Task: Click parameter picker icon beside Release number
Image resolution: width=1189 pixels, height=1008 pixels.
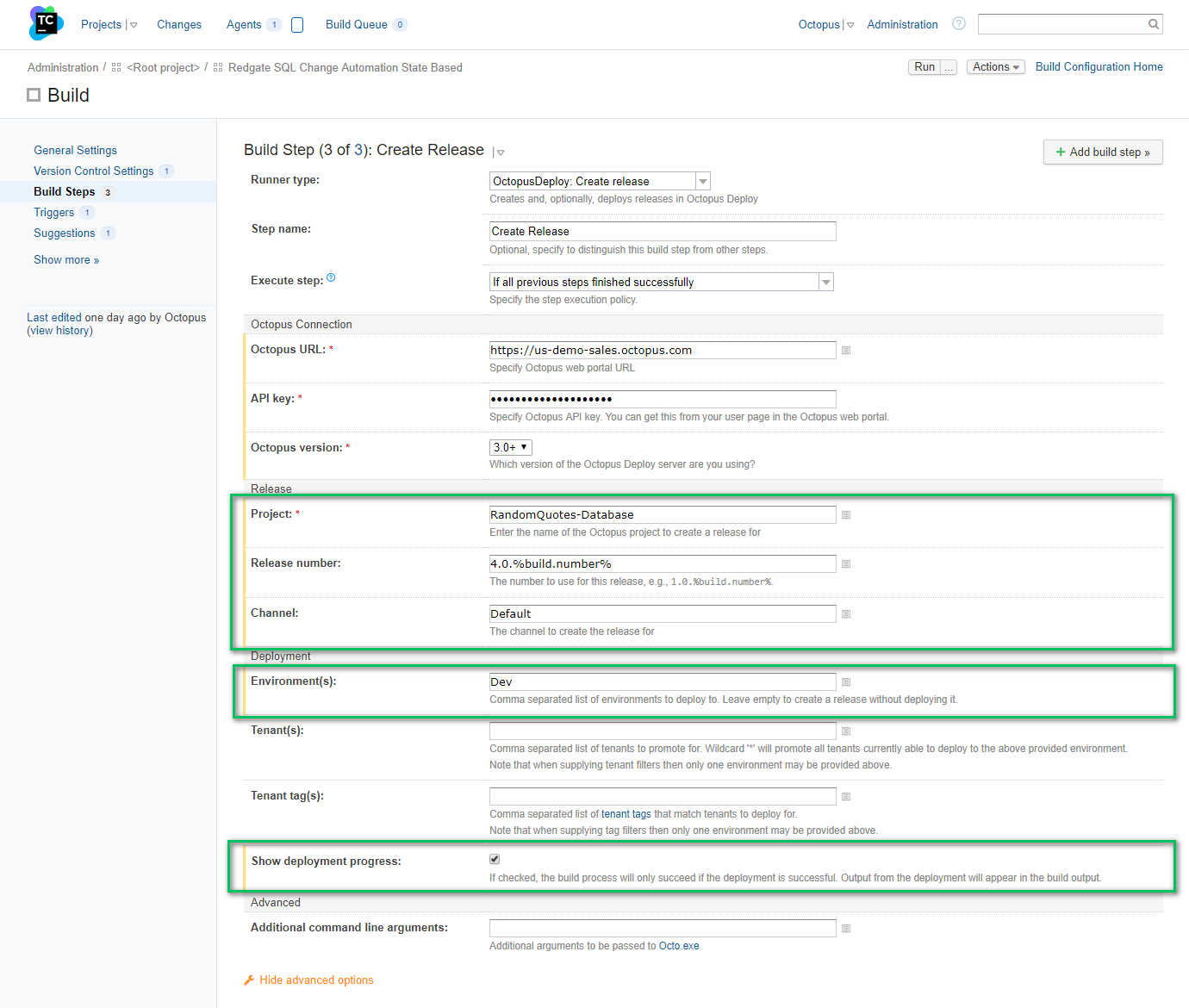Action: (846, 564)
